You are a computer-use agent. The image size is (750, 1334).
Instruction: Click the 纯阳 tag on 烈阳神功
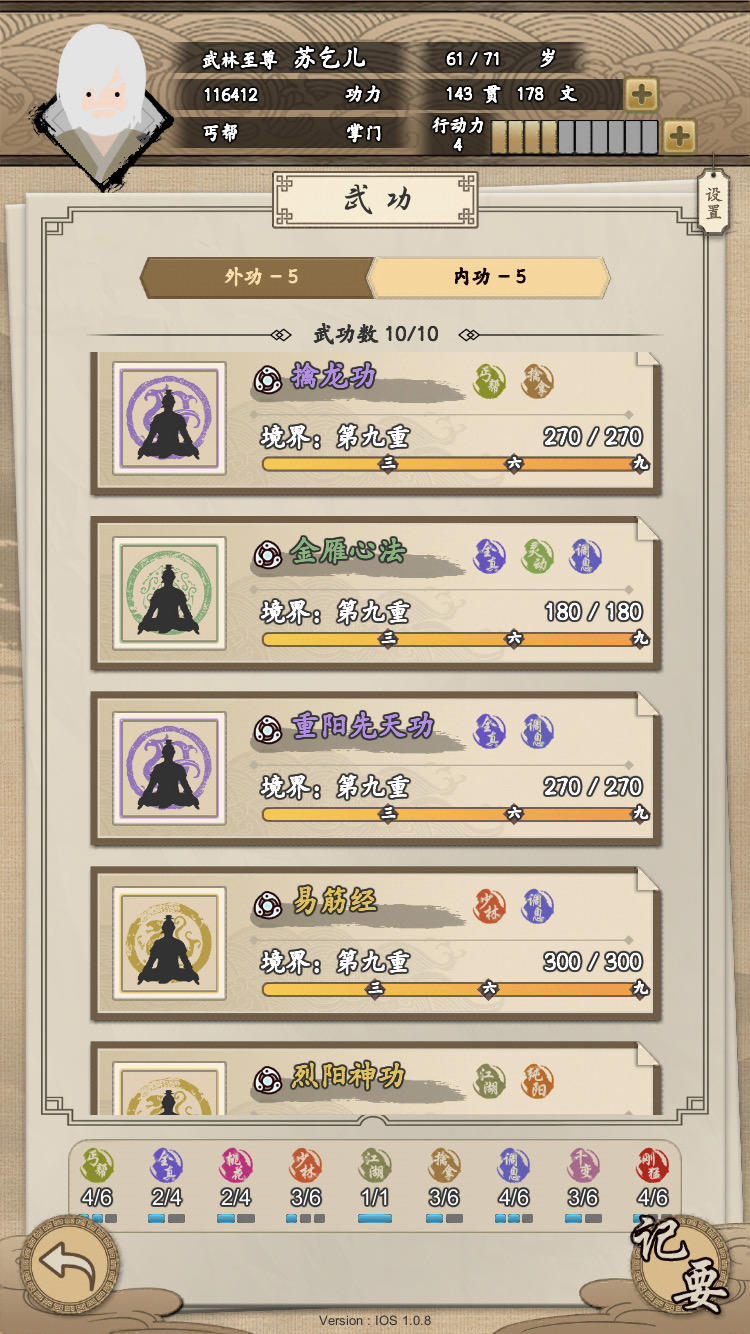pyautogui.click(x=538, y=1081)
